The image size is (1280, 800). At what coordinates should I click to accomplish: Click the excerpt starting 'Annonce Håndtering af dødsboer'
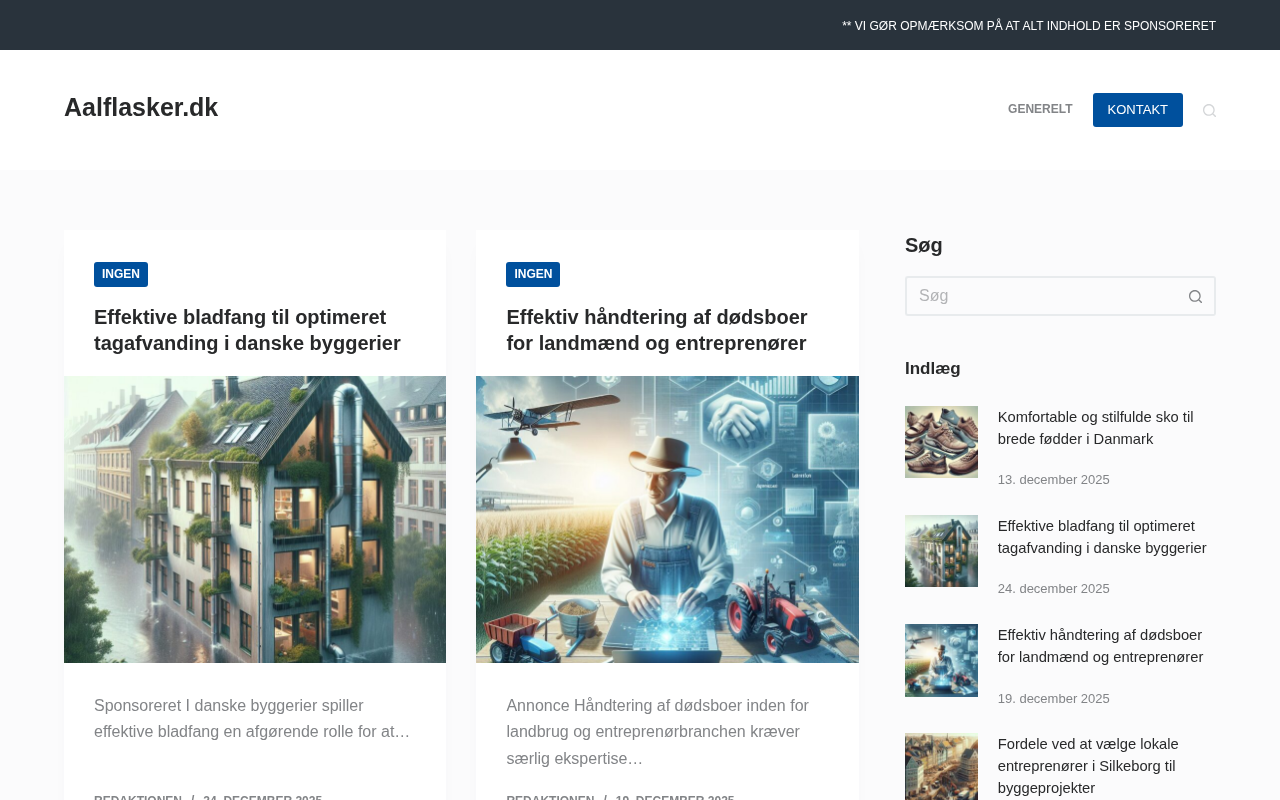pos(658,732)
